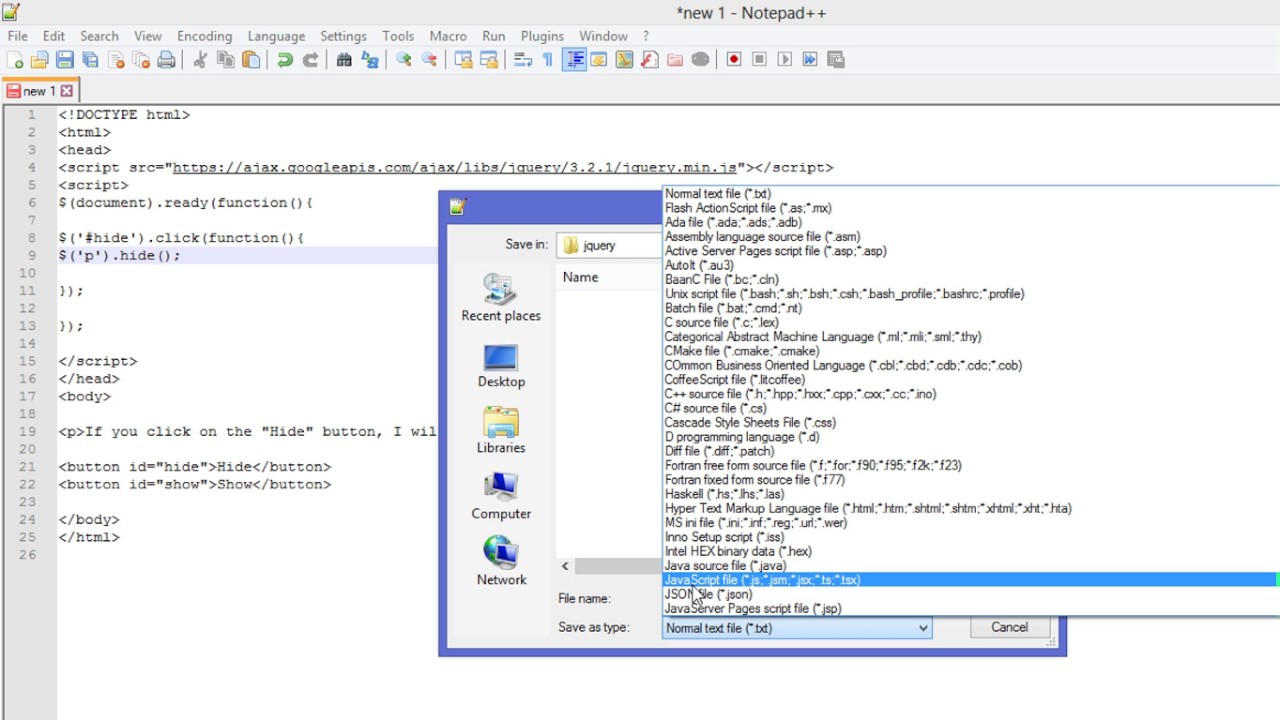Go to Computer in save dialog
Viewport: 1280px width, 720px height.
point(501,497)
